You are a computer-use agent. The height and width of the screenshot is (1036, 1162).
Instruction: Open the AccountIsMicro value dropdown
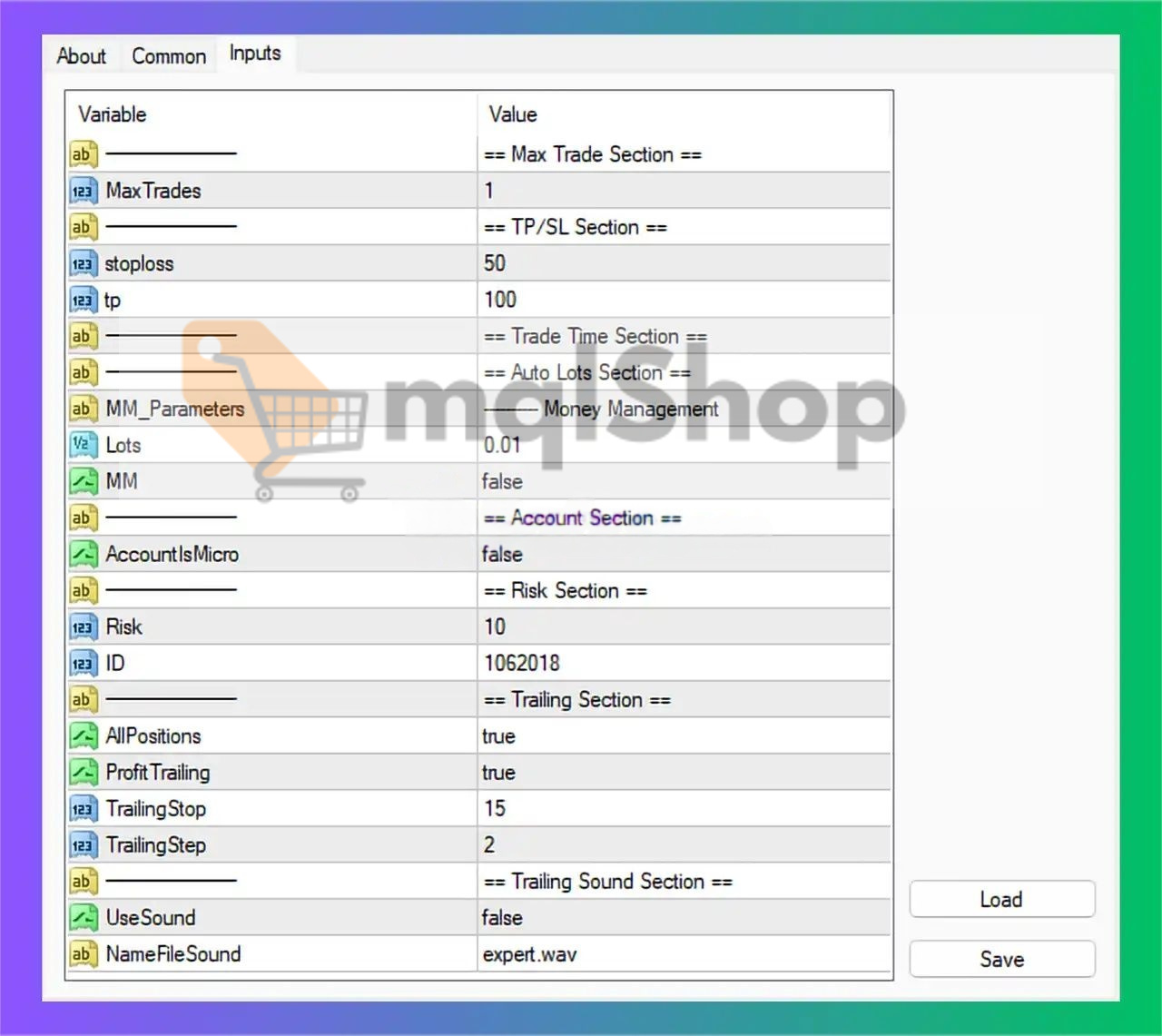681,554
